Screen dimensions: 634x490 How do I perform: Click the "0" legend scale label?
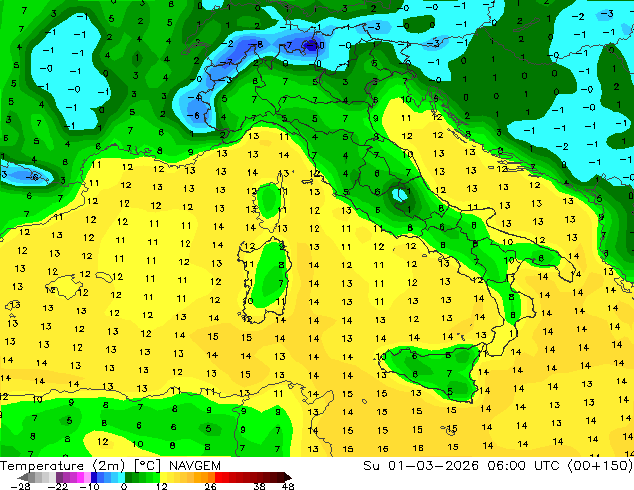tap(124, 486)
